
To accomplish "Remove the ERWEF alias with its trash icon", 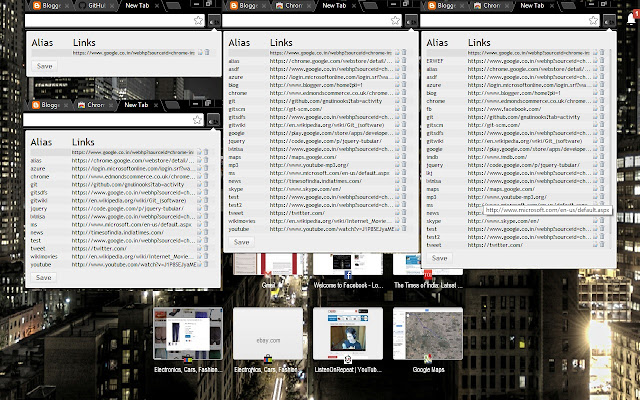I will 602,61.
